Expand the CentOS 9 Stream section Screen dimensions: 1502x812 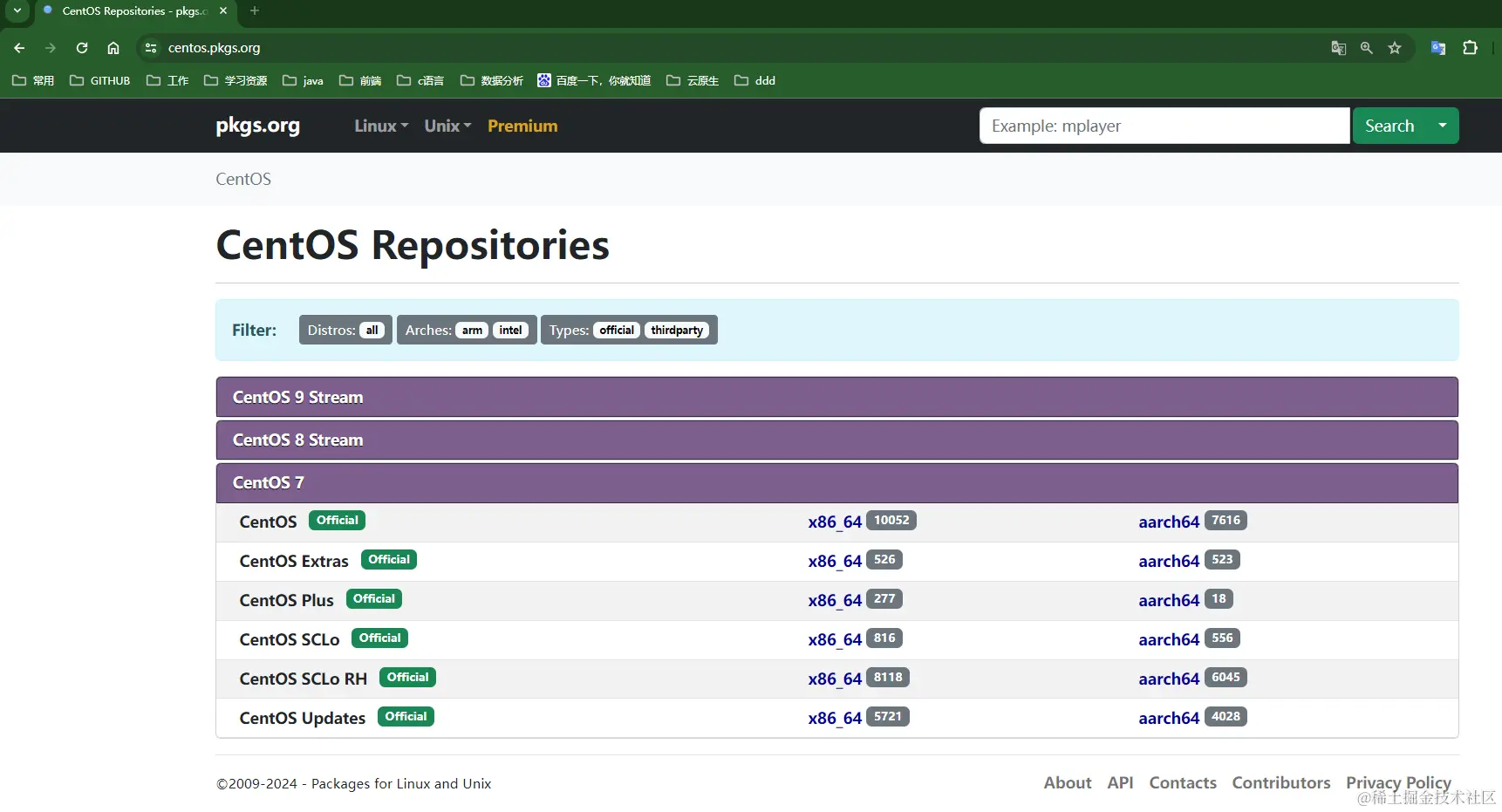(837, 397)
